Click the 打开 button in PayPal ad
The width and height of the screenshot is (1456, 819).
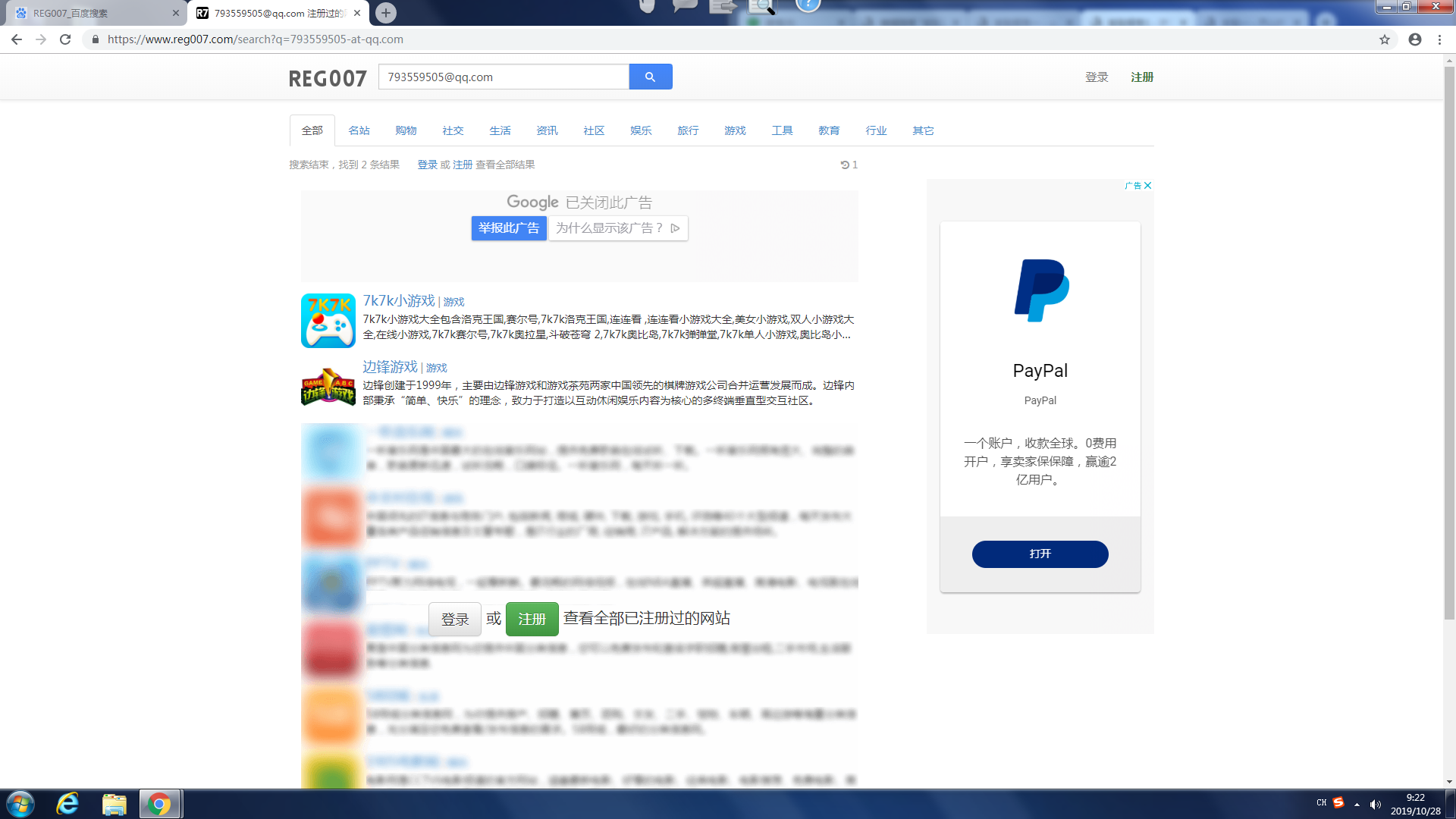[1040, 554]
